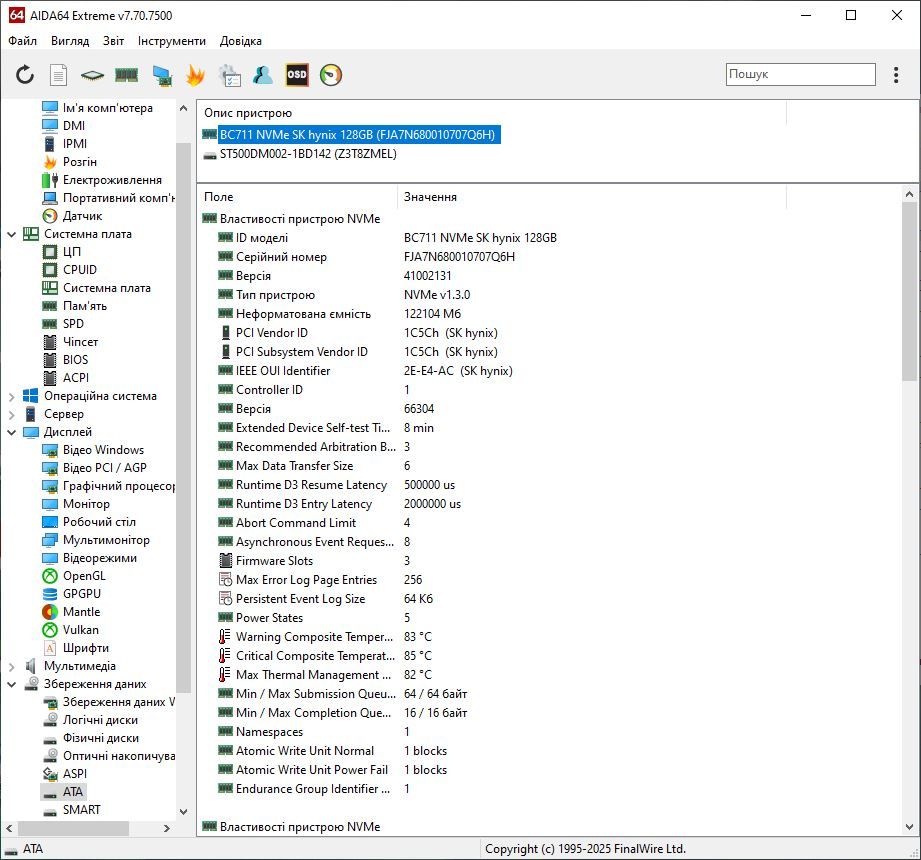Expand the Сервер tree node
Viewport: 921px width, 860px height.
11,415
